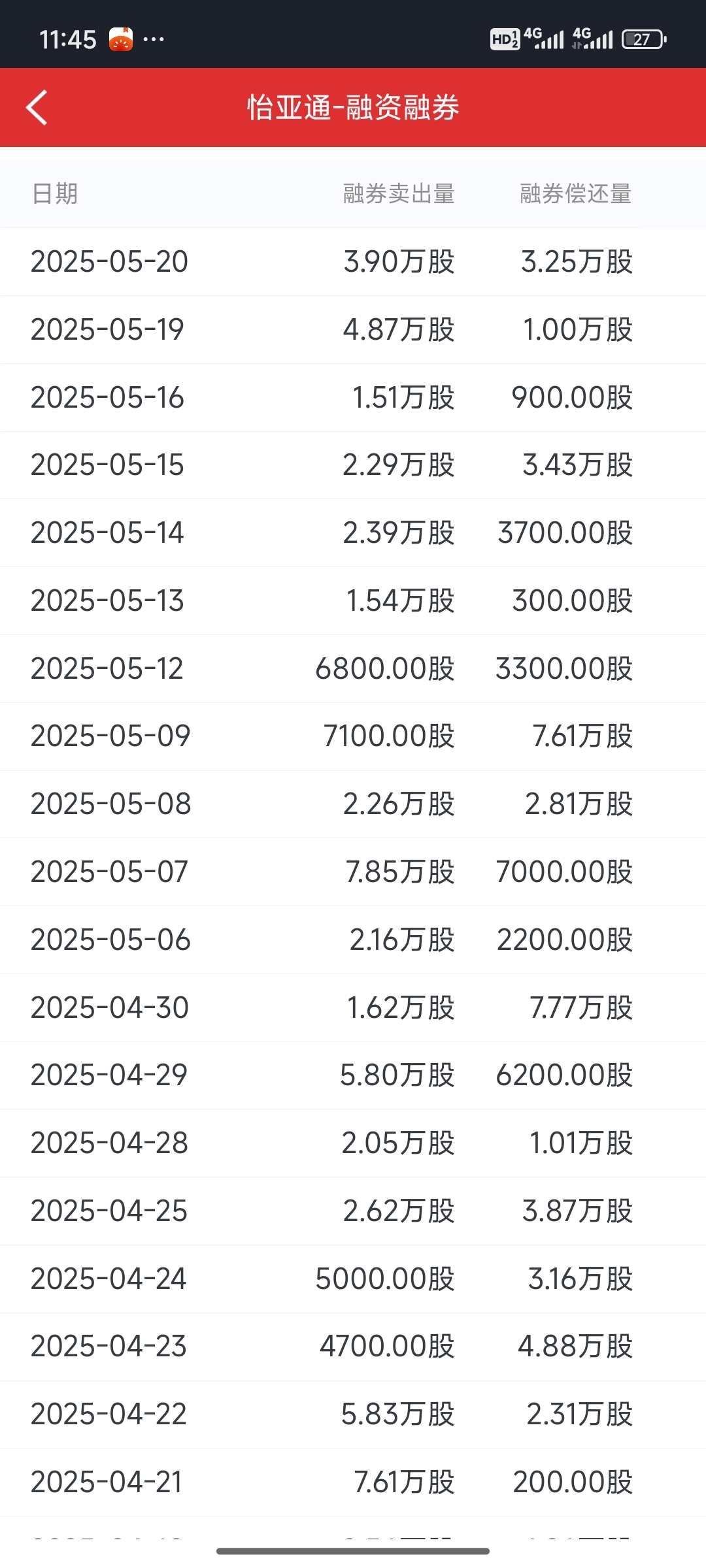Tap 6800.00股 sold on 2025-05-12
The width and height of the screenshot is (706, 1568).
[385, 668]
